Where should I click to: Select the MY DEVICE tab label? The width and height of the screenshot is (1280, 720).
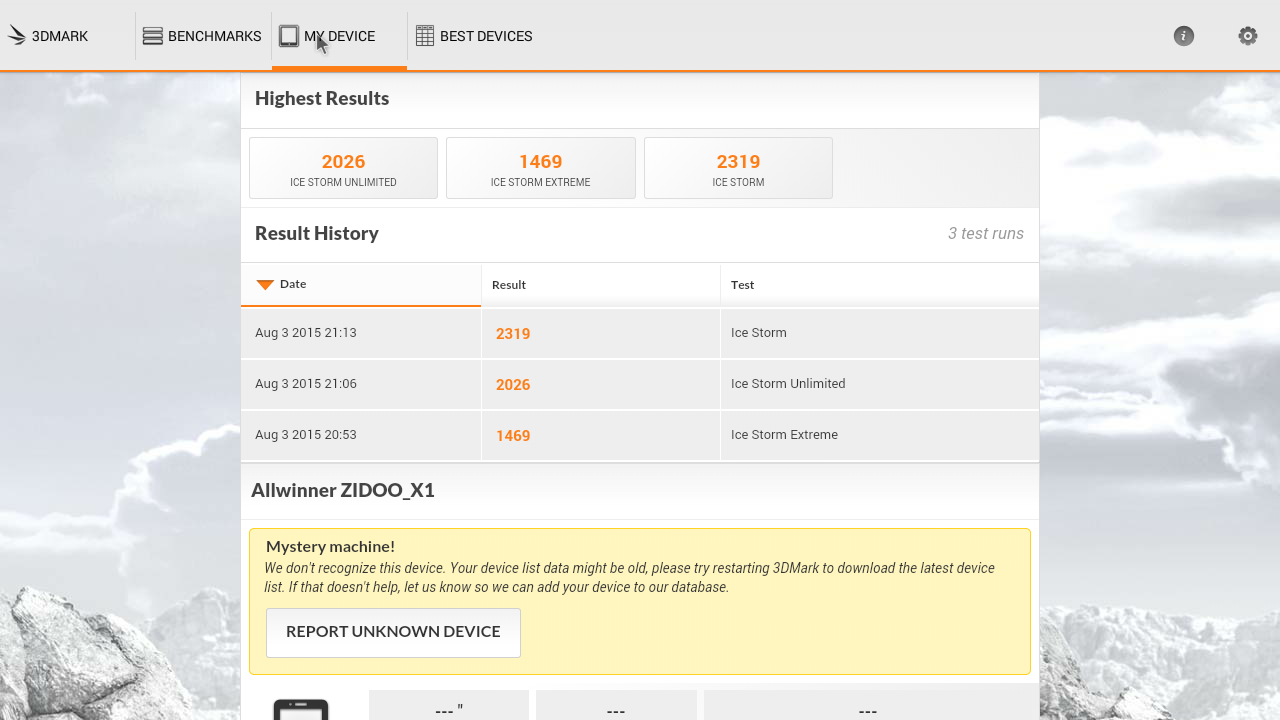(340, 36)
